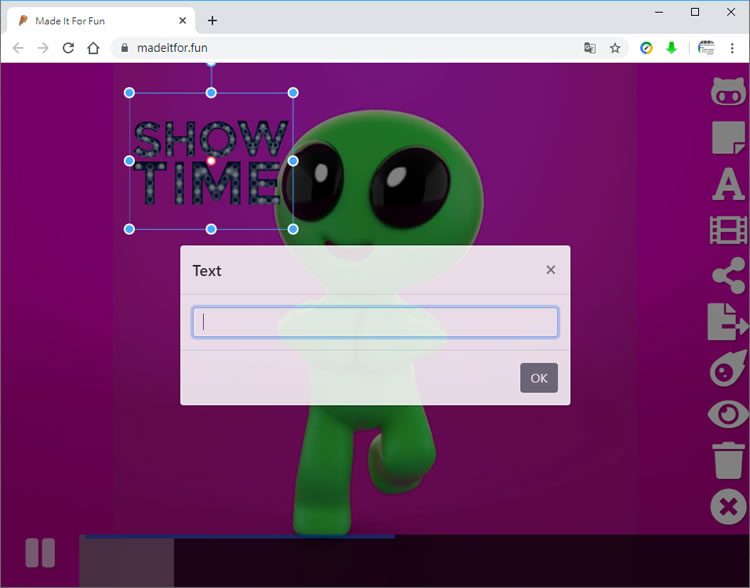The height and width of the screenshot is (588, 750).
Task: Click the site lock security icon
Action: click(124, 48)
